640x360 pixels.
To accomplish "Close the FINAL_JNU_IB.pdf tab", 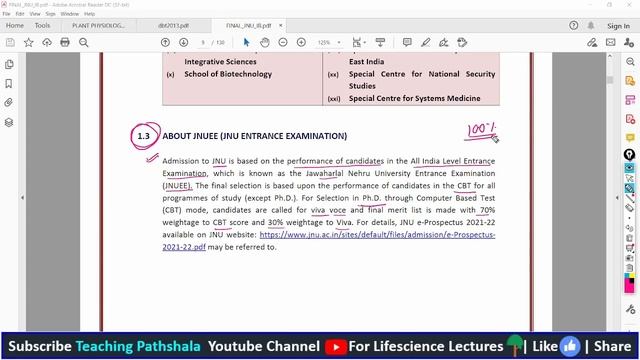I will (x=281, y=25).
